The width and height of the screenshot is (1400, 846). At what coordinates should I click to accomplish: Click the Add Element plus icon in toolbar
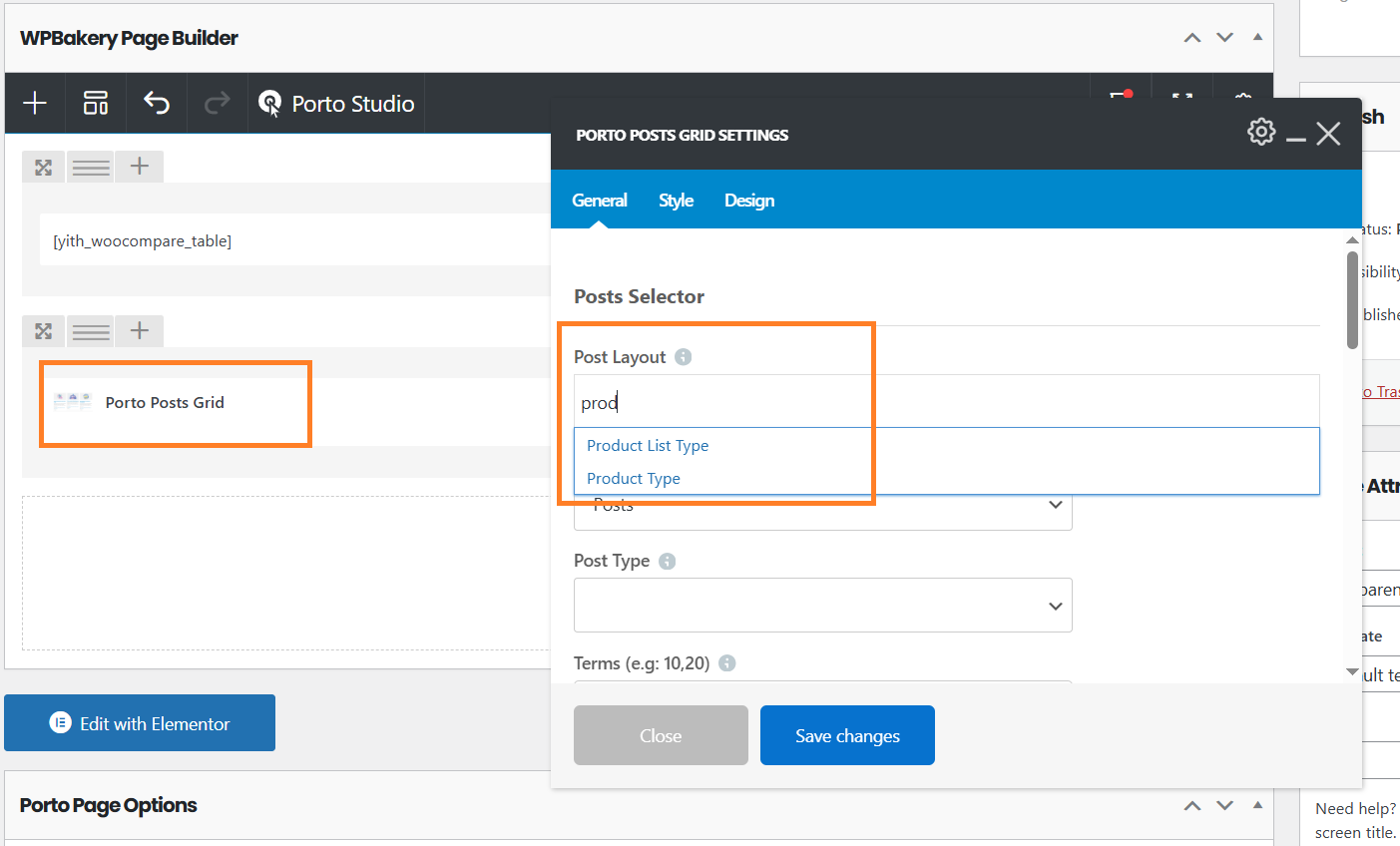pyautogui.click(x=35, y=103)
